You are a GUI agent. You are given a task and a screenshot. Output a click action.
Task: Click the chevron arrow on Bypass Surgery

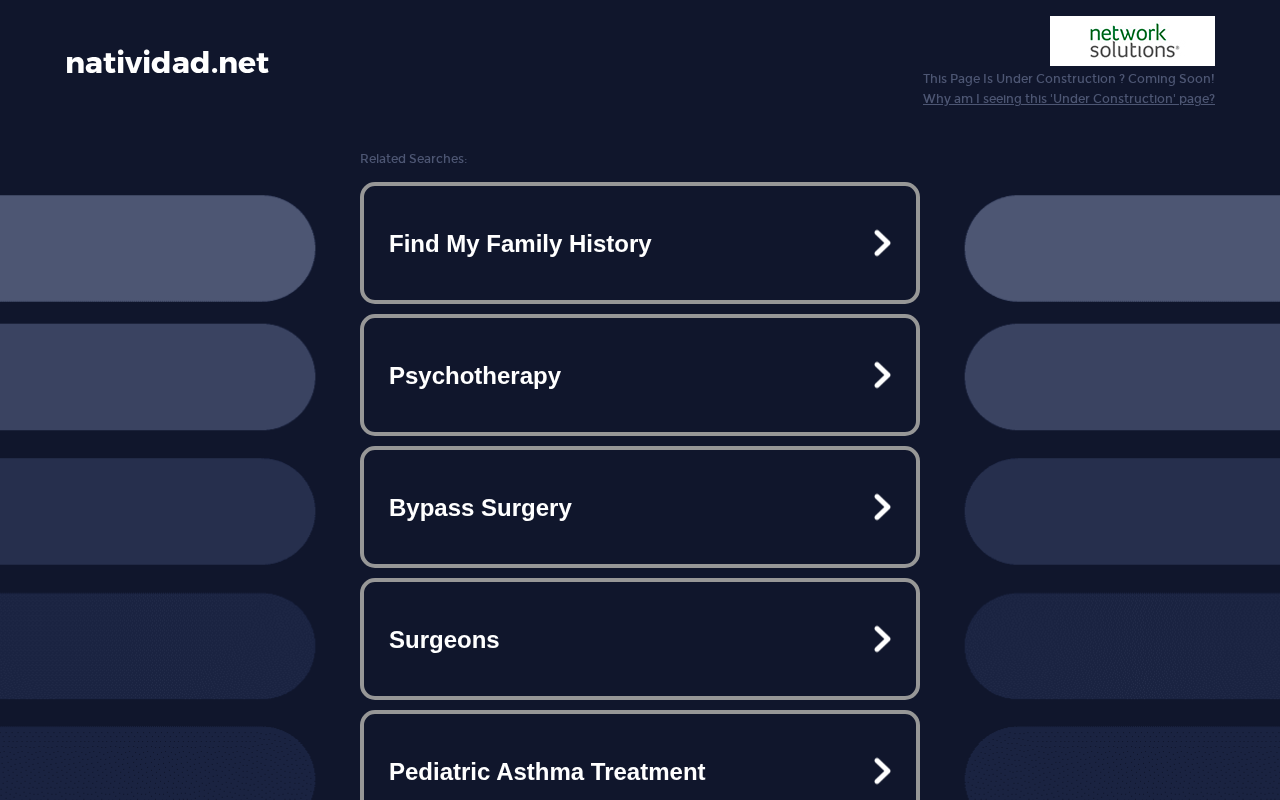pos(882,507)
